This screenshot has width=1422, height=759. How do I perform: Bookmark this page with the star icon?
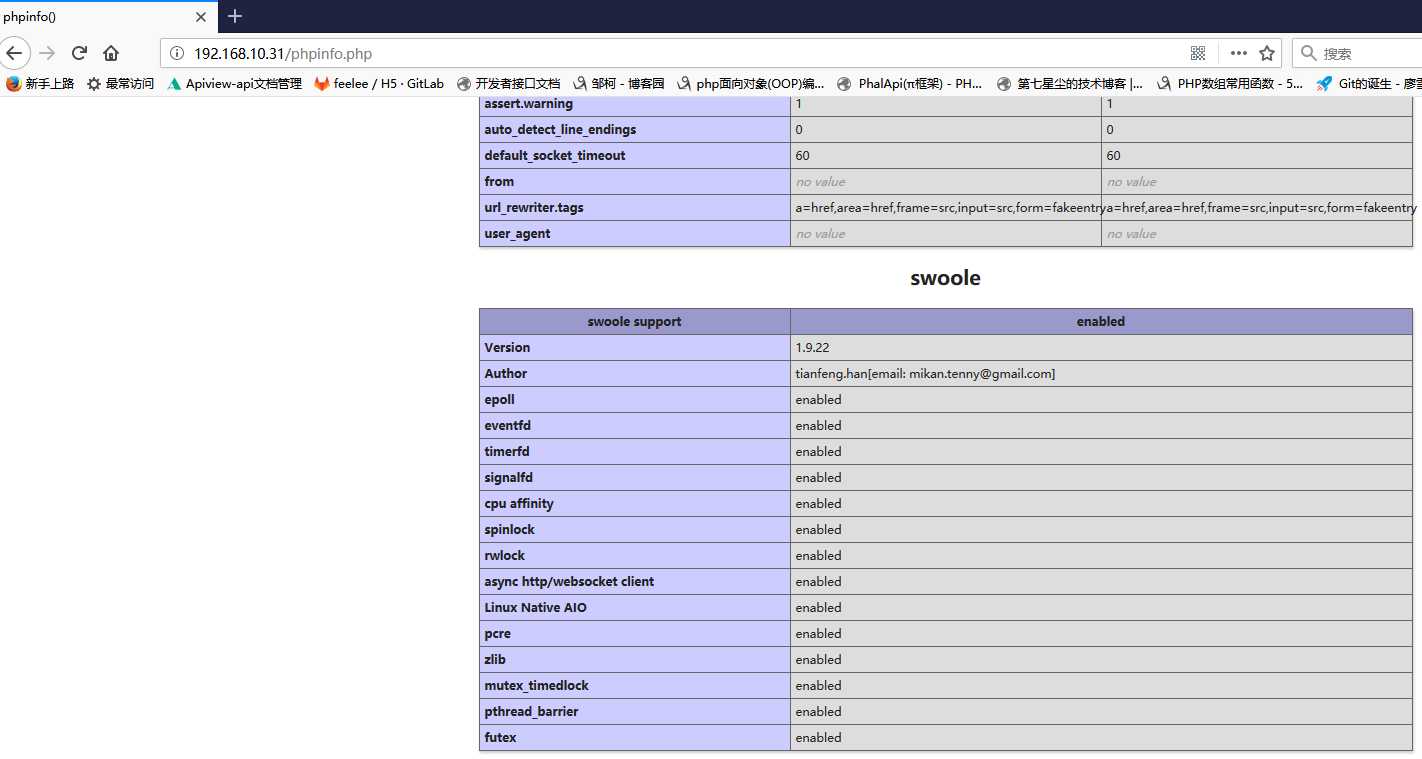[x=1267, y=53]
